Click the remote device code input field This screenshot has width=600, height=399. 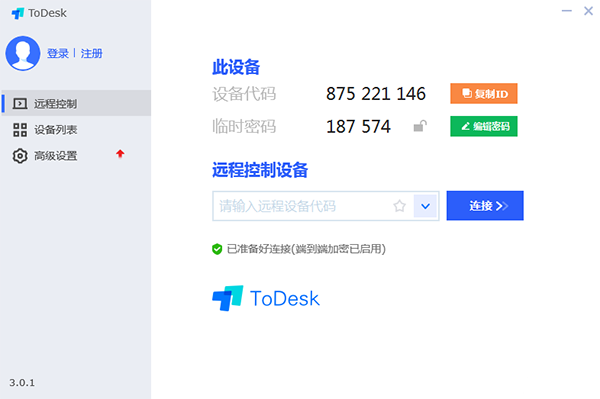tap(302, 206)
